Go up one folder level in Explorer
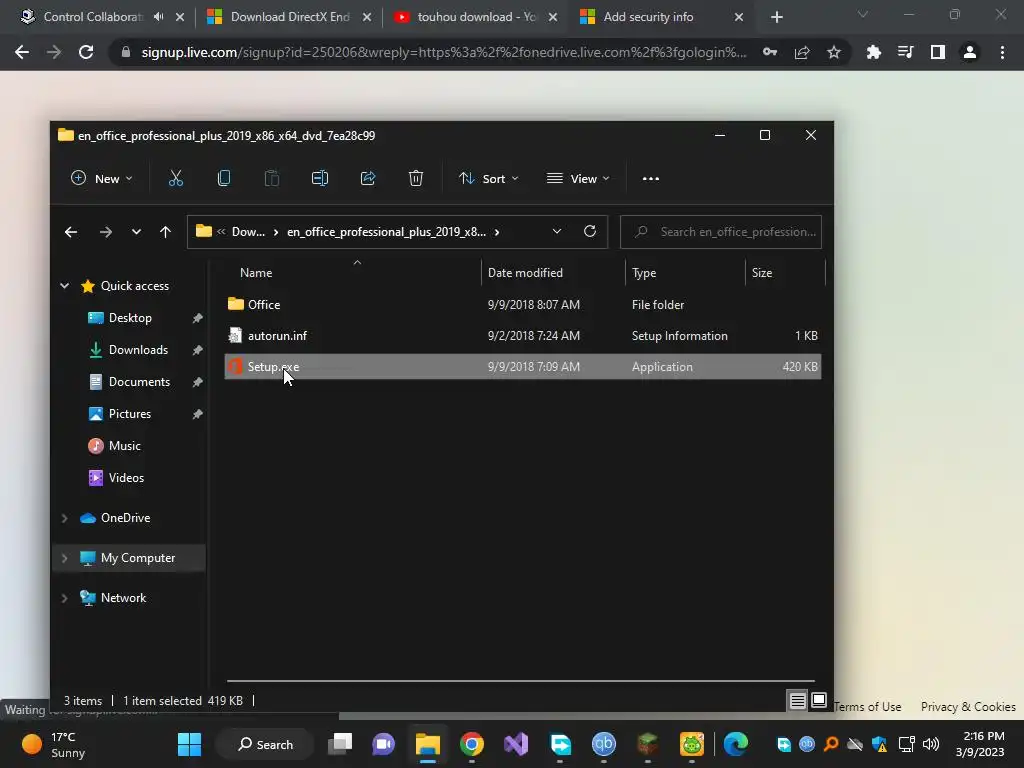This screenshot has height=768, width=1024. tap(165, 232)
